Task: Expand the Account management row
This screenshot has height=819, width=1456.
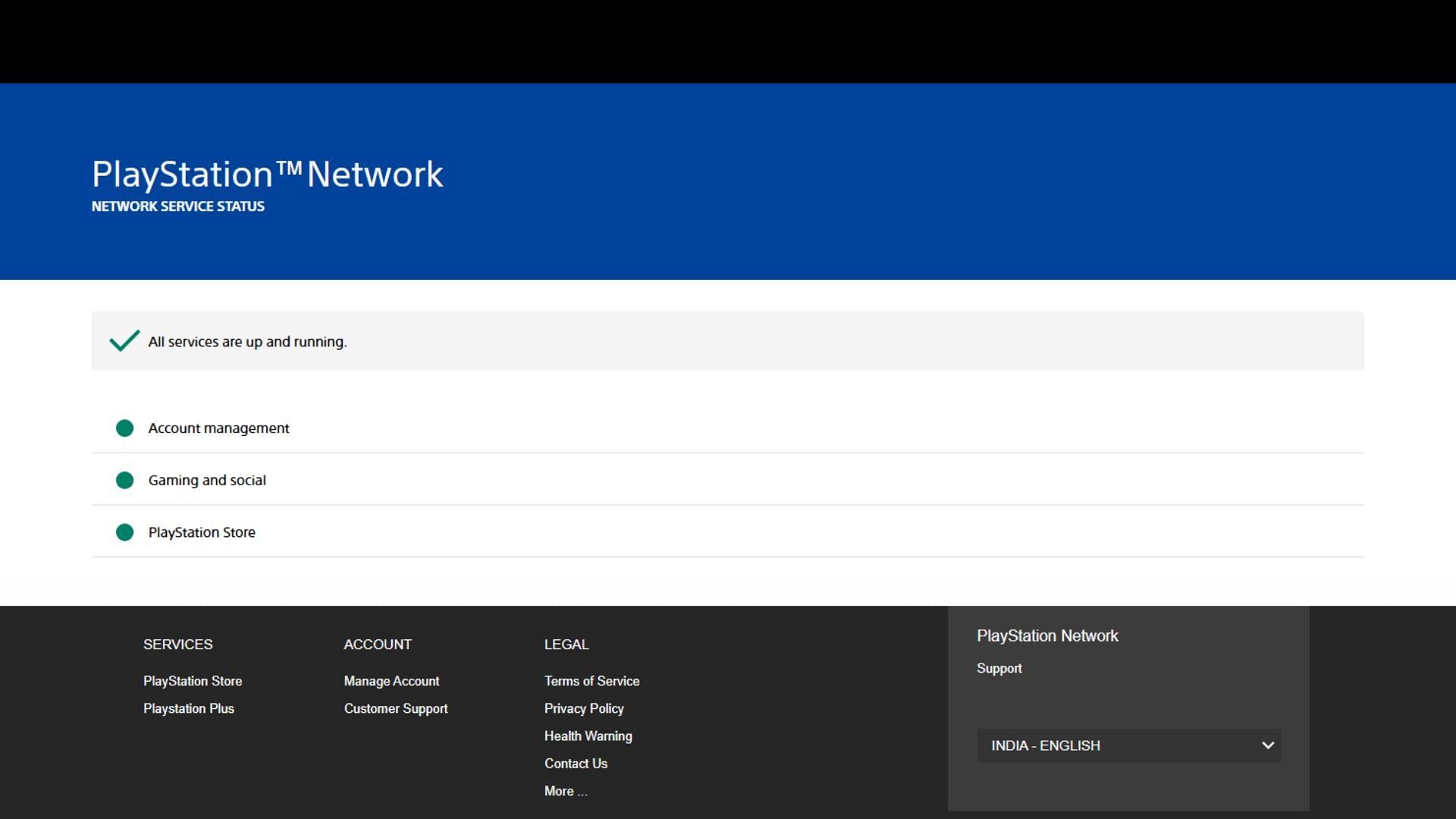Action: pos(728,428)
